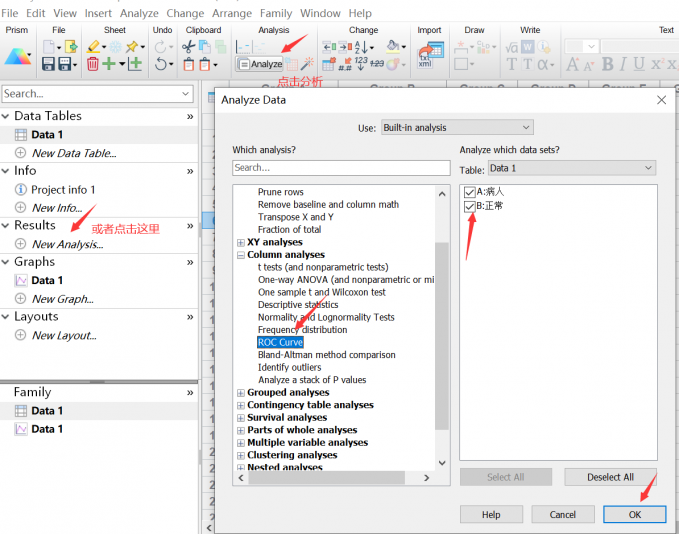Select ROC Curve analysis
Viewport: 679px width, 534px height.
(280, 342)
